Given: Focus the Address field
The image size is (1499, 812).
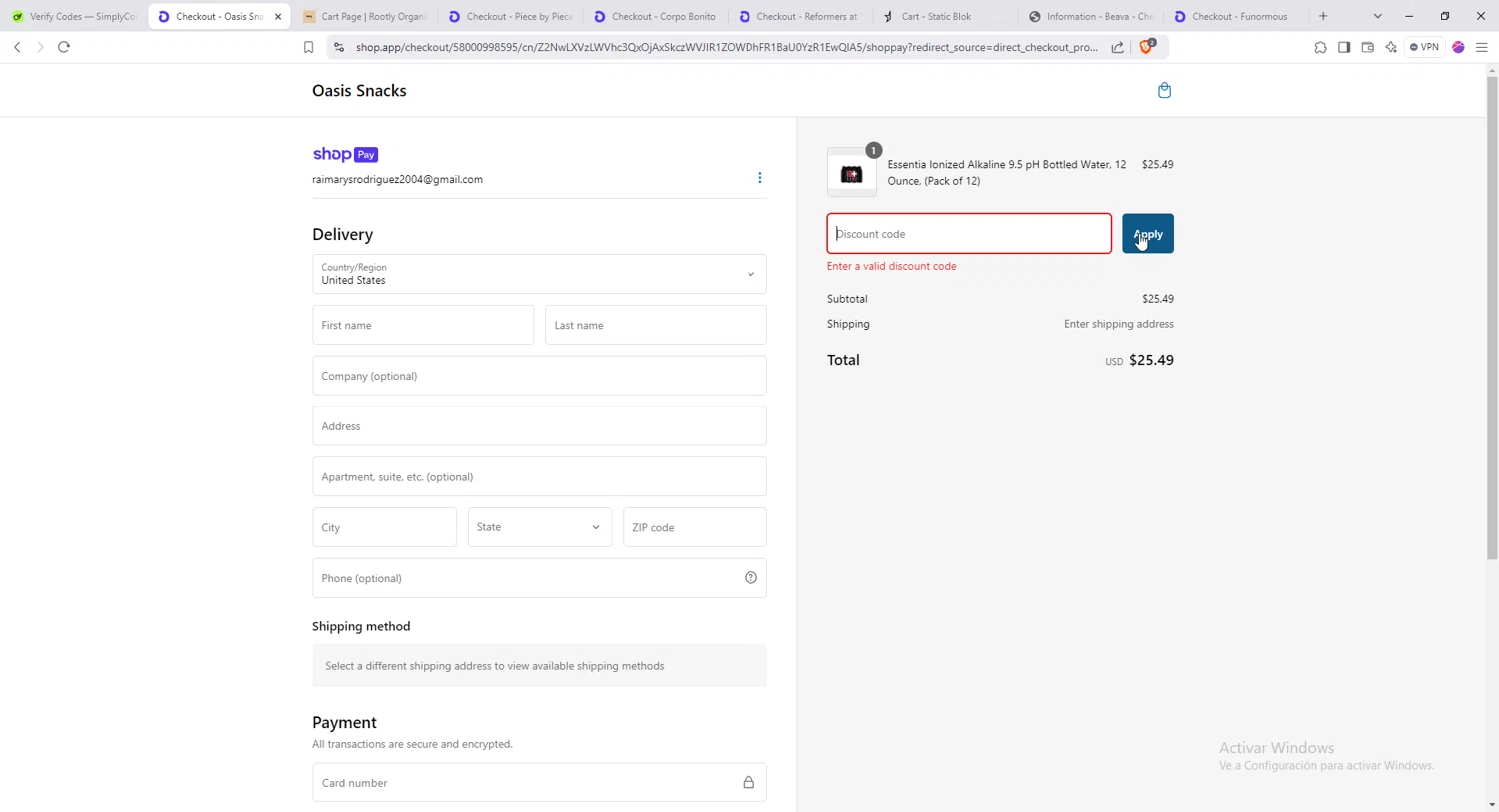Looking at the screenshot, I should (x=540, y=426).
